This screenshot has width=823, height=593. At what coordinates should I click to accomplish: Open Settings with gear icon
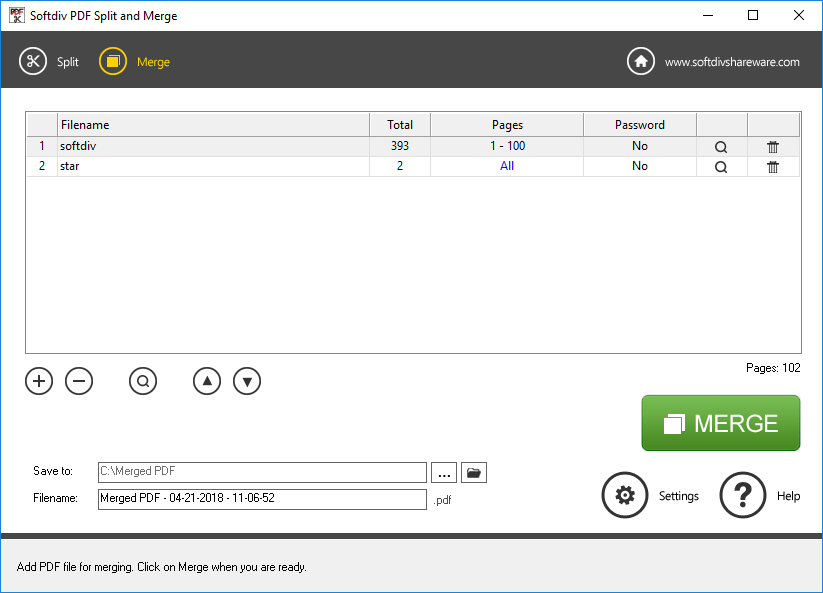625,496
